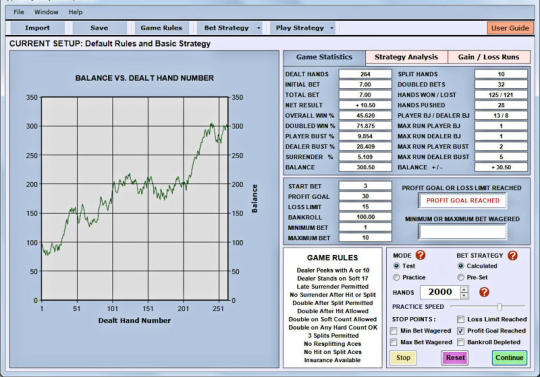This screenshot has width=540, height=377.
Task: Click the Dealt Hands value 264
Action: pos(365,74)
